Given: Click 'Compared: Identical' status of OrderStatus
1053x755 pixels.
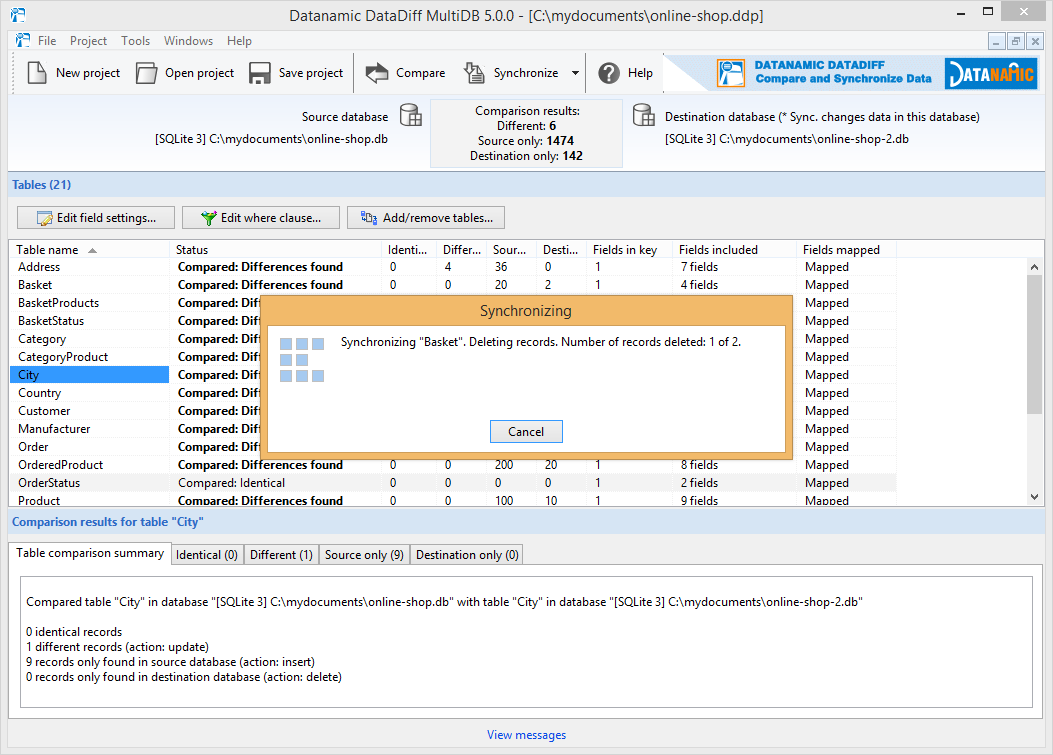Looking at the screenshot, I should 231,483.
